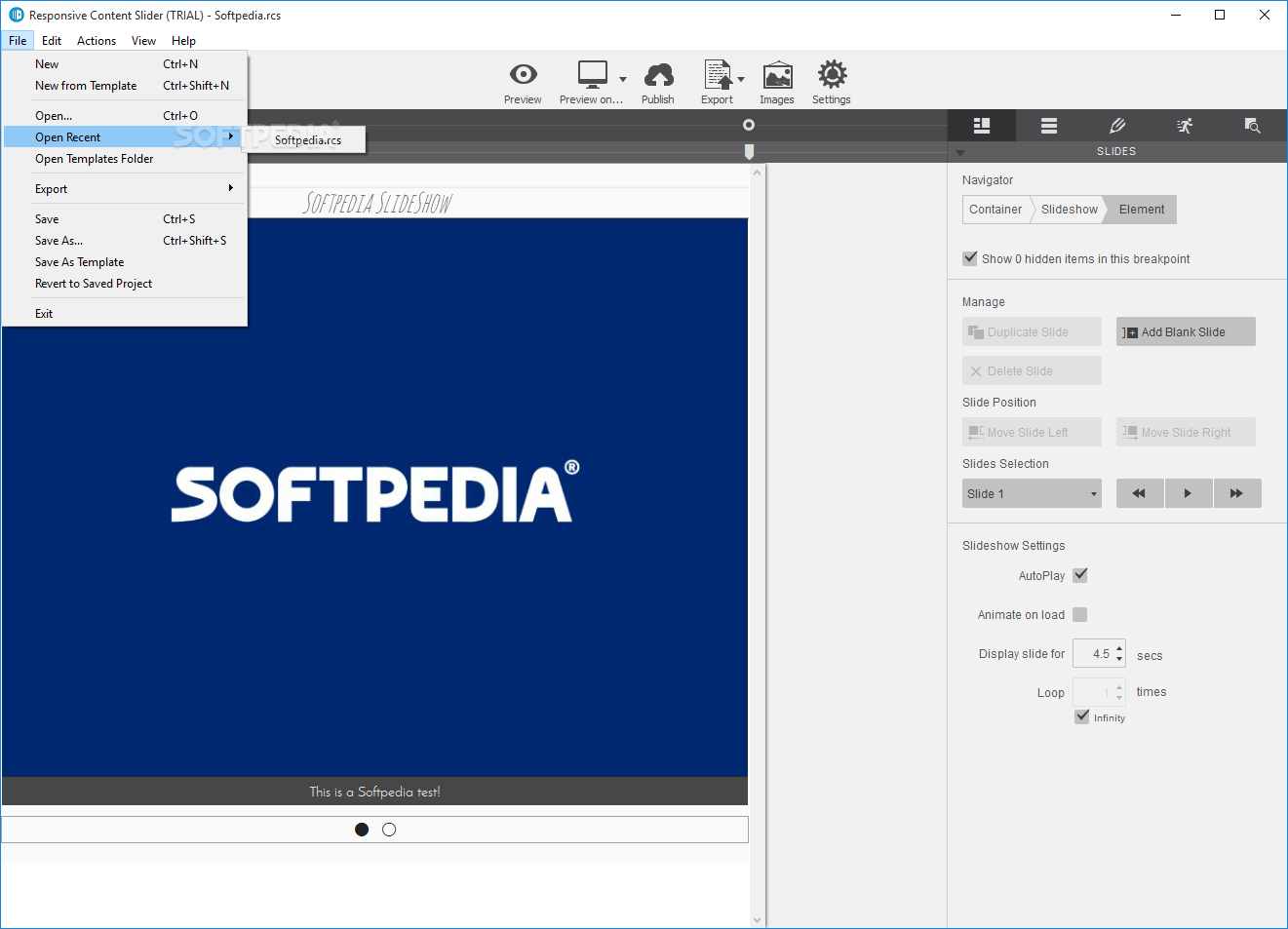The width and height of the screenshot is (1288, 929).
Task: Click the canvas scrollbar down arrow
Action: pyautogui.click(x=757, y=919)
